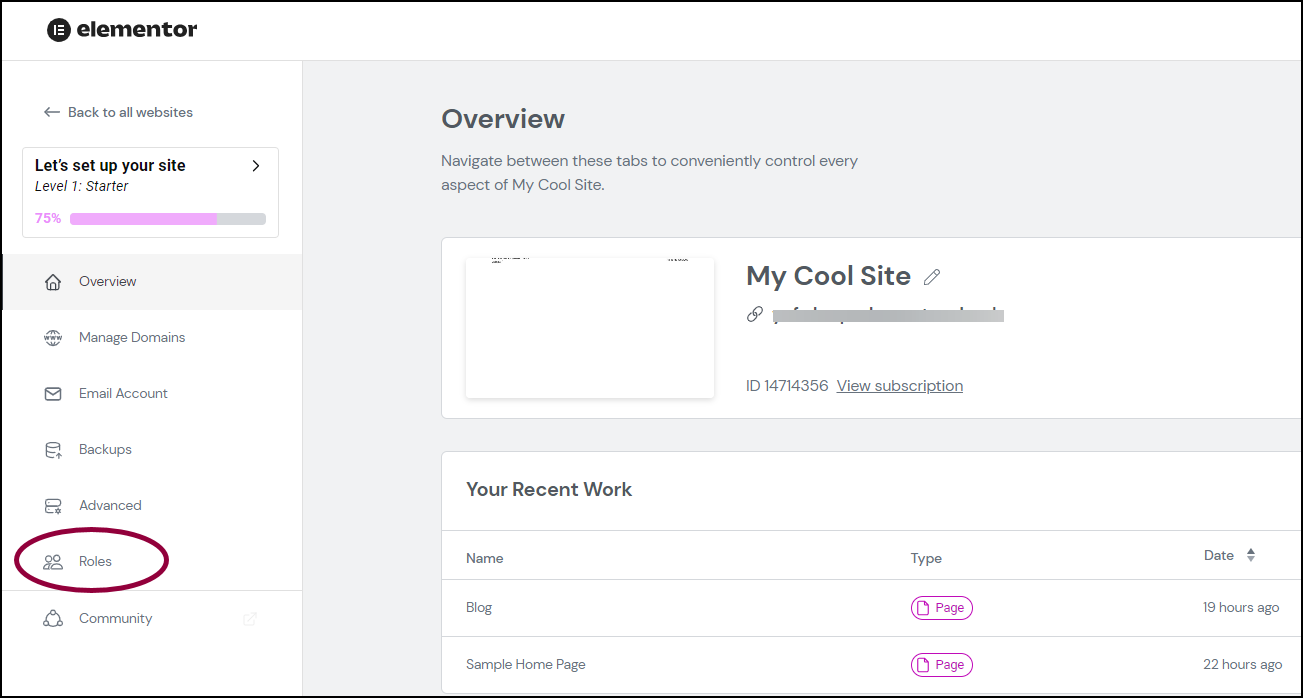Go back to all websites
Viewport: 1303px width, 698px height.
pyautogui.click(x=119, y=112)
